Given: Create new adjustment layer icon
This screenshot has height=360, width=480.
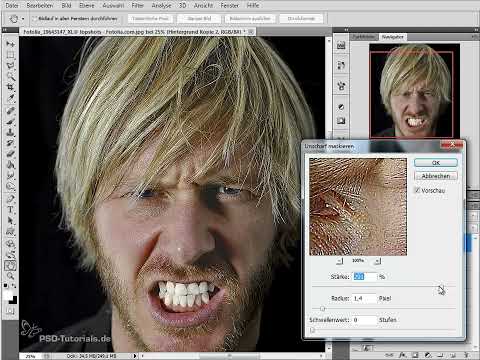Looking at the screenshot, I should pyautogui.click(x=428, y=355).
